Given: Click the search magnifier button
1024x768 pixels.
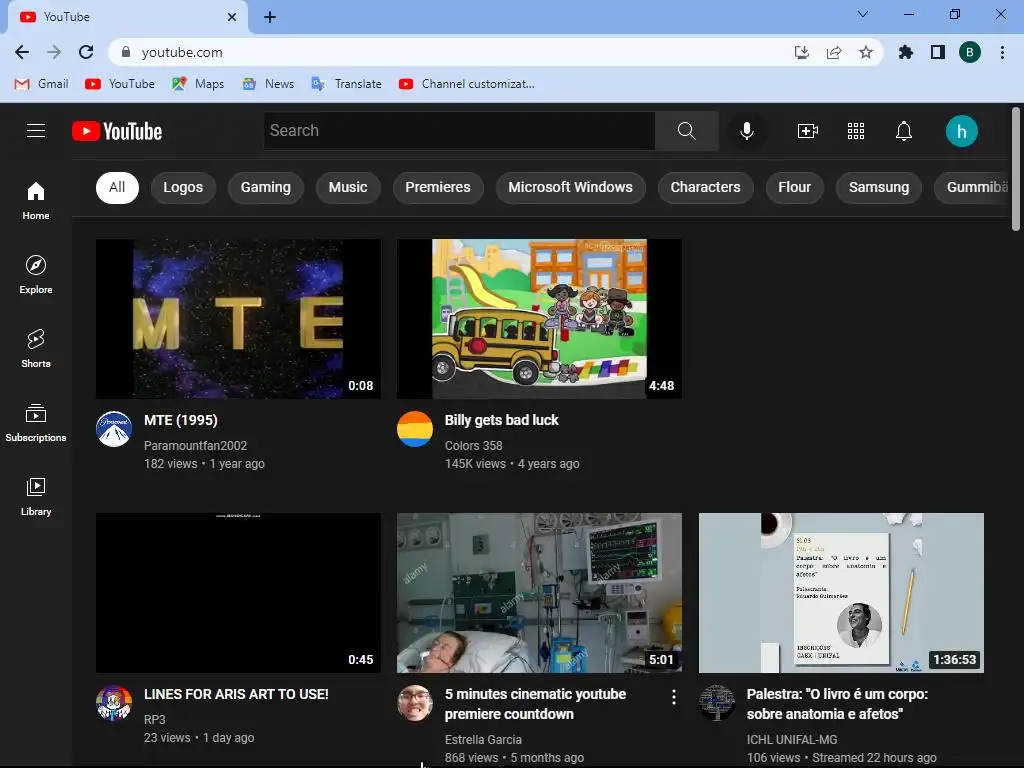Looking at the screenshot, I should 686,131.
